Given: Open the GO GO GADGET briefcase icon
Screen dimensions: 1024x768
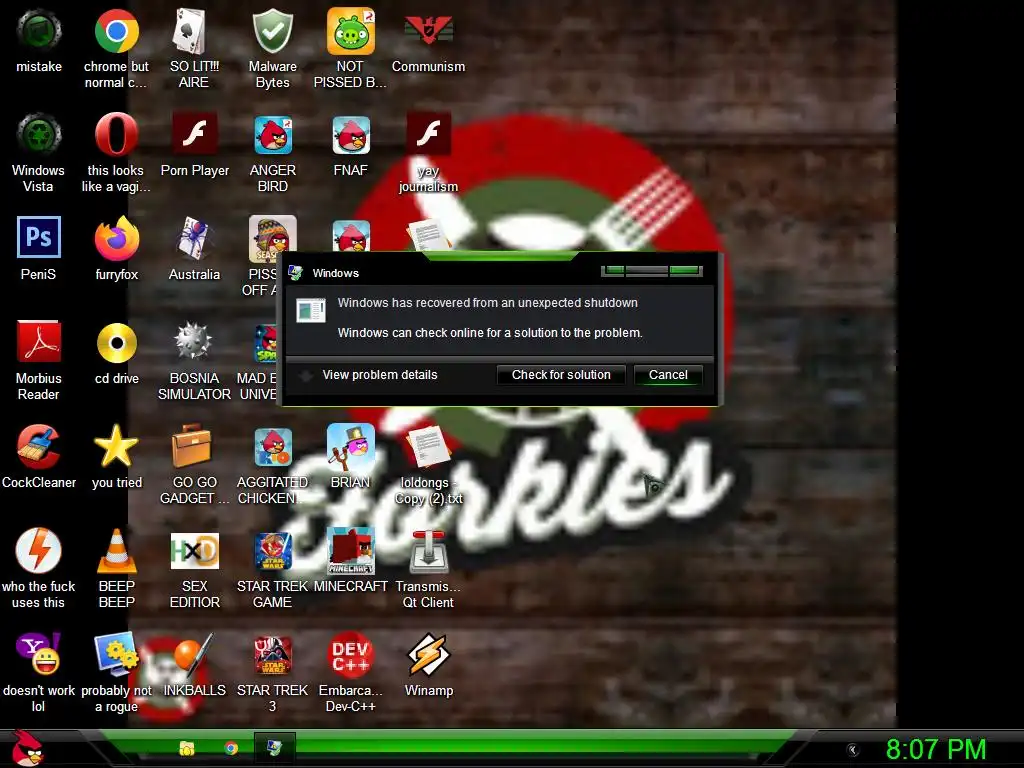Looking at the screenshot, I should tap(192, 447).
